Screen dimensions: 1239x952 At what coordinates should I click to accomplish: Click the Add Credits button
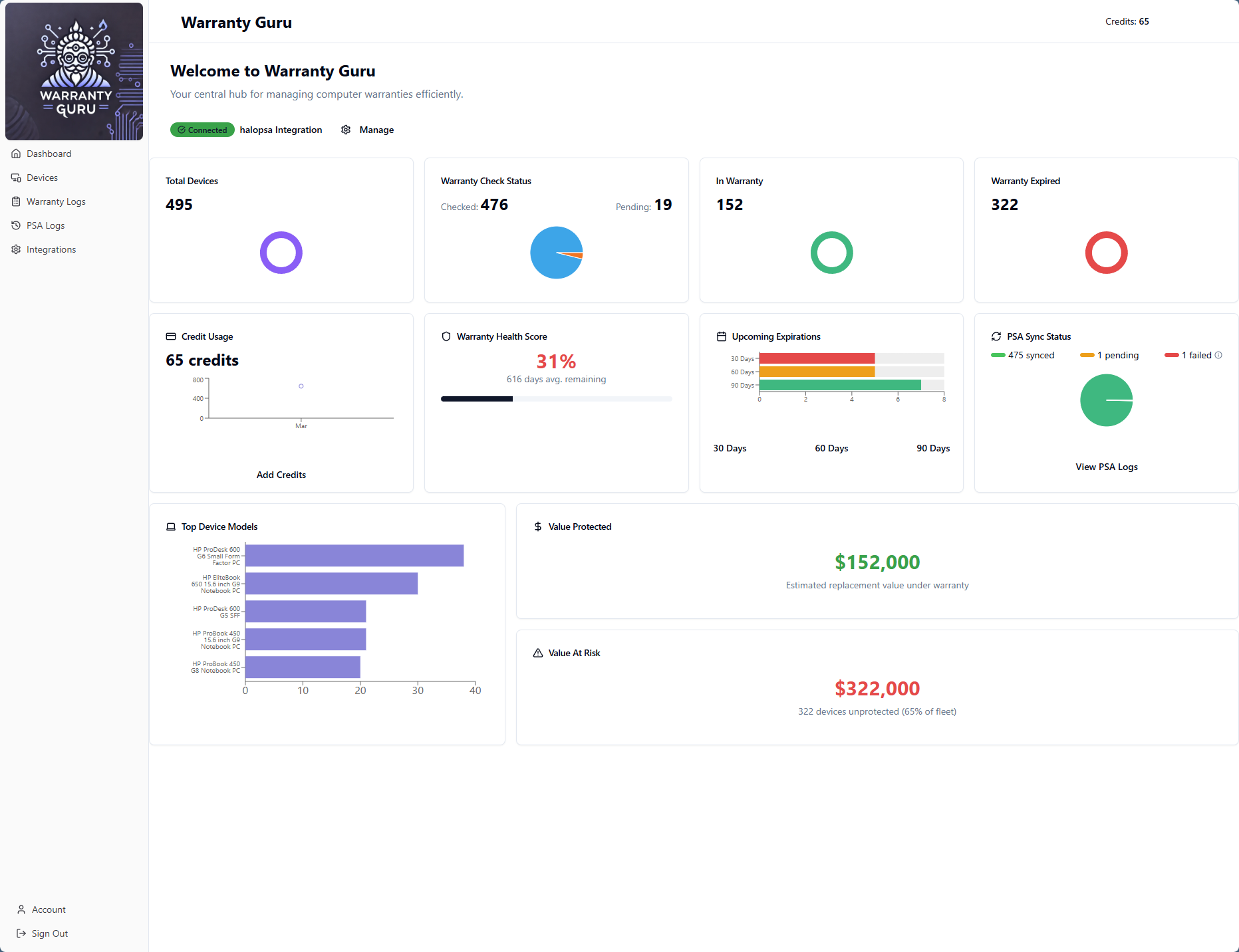pyautogui.click(x=281, y=474)
